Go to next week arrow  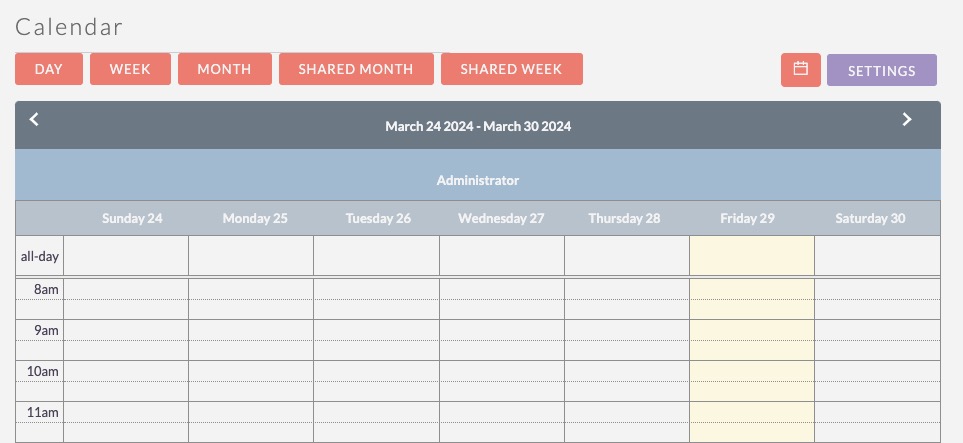pyautogui.click(x=907, y=120)
